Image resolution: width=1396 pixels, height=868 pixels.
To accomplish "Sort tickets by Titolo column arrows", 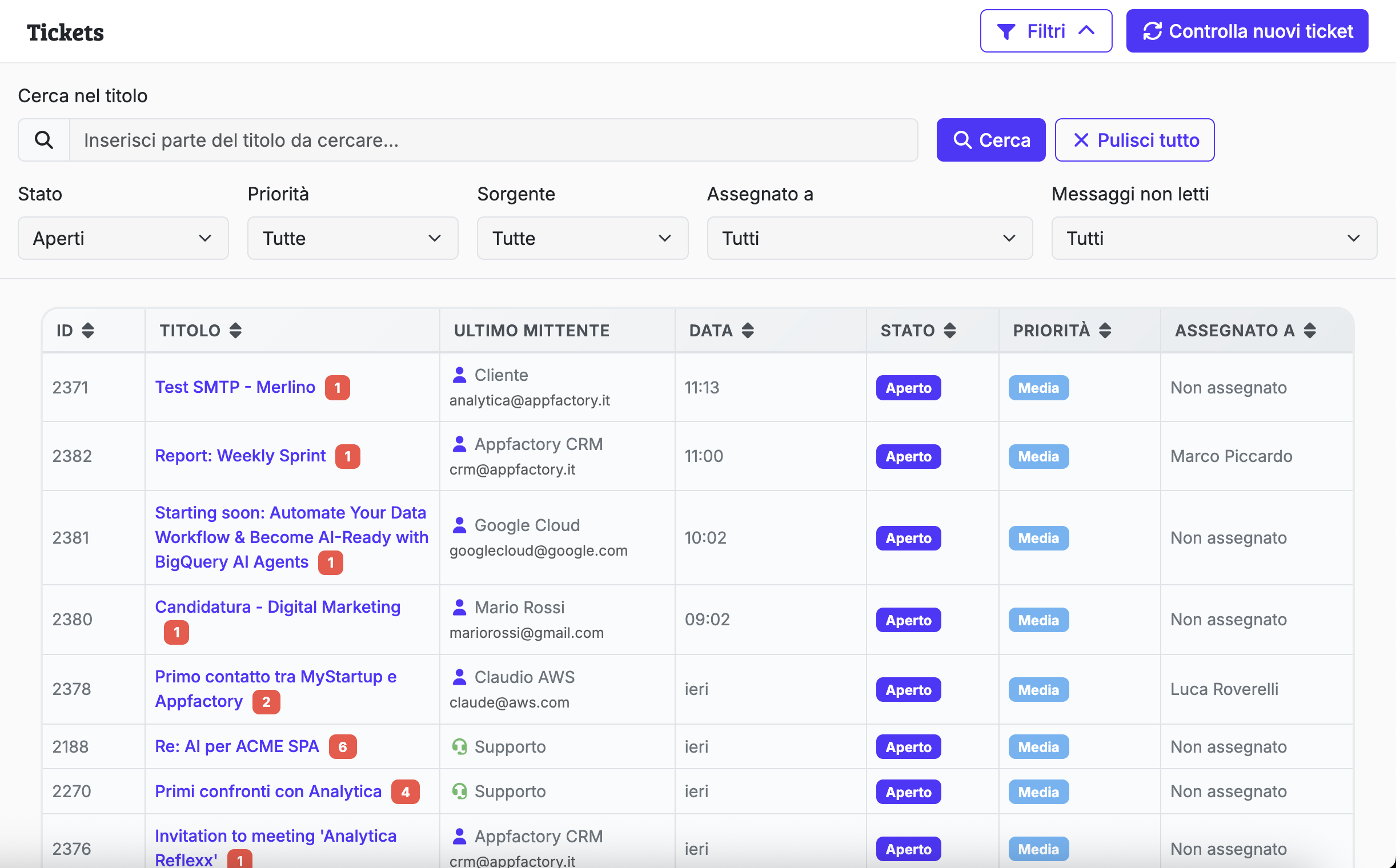I will tap(235, 330).
